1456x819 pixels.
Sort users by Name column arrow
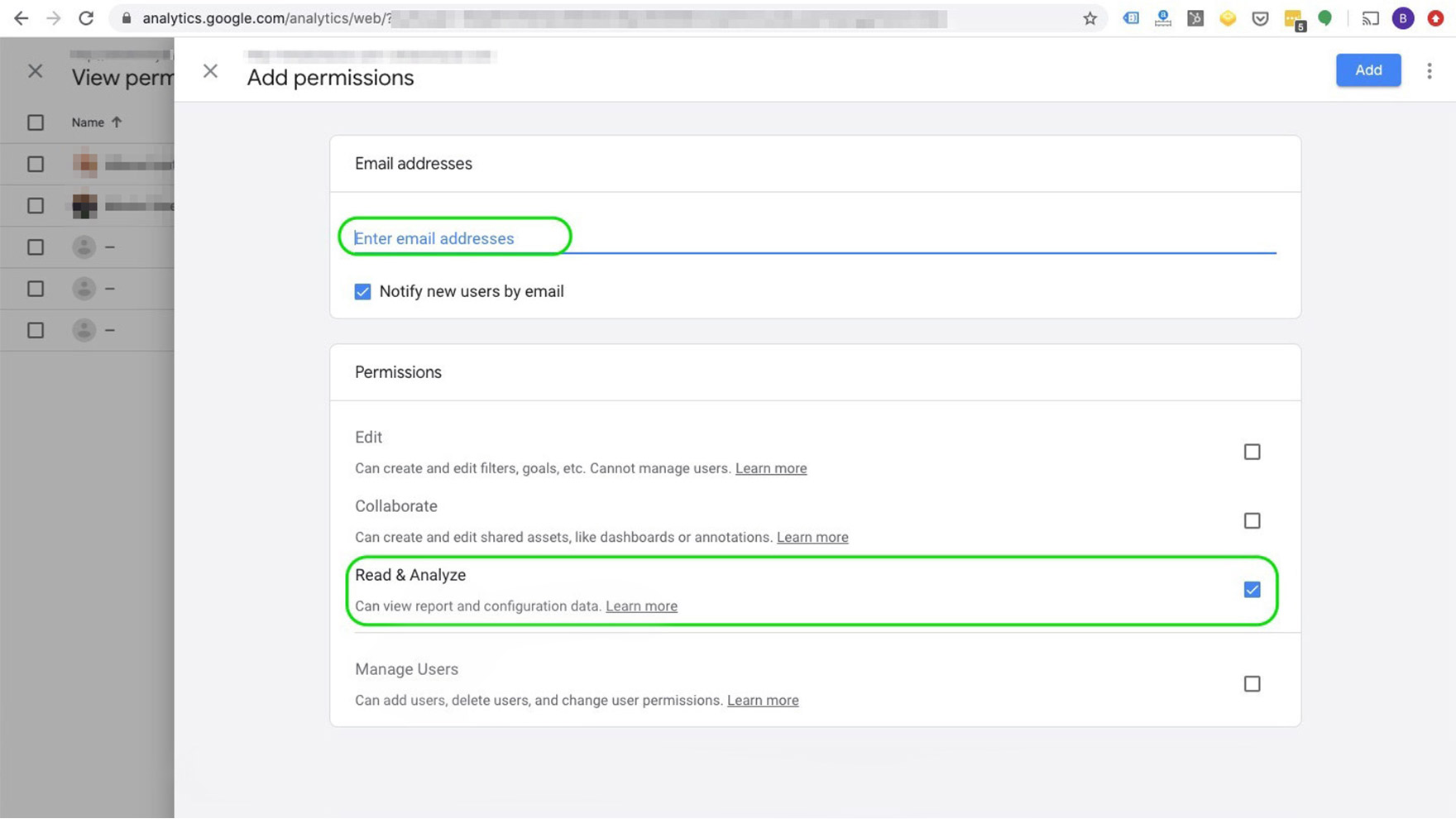pos(117,122)
